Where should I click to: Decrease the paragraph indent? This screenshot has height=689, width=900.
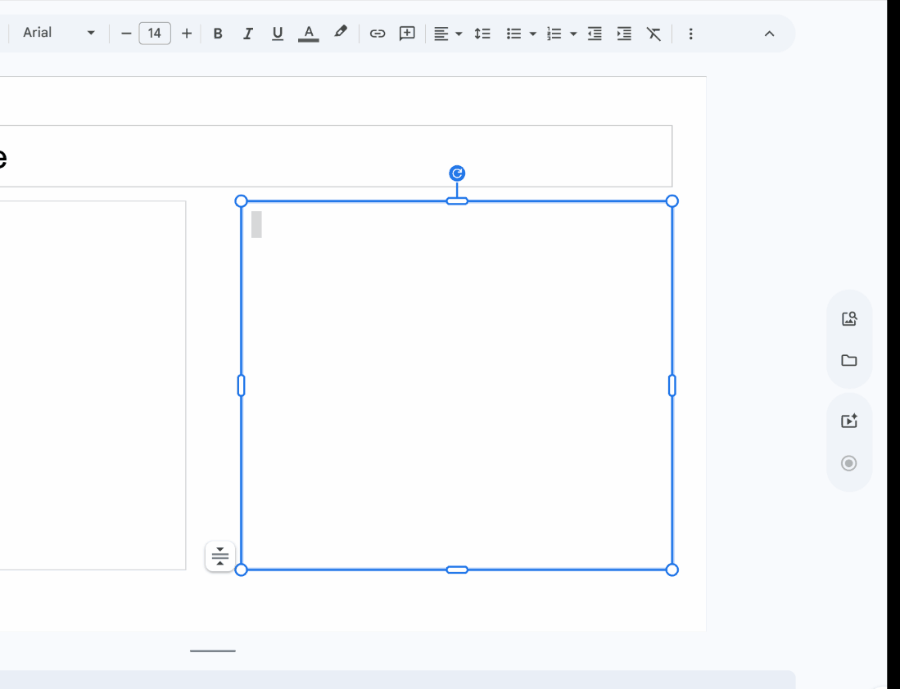(x=595, y=34)
